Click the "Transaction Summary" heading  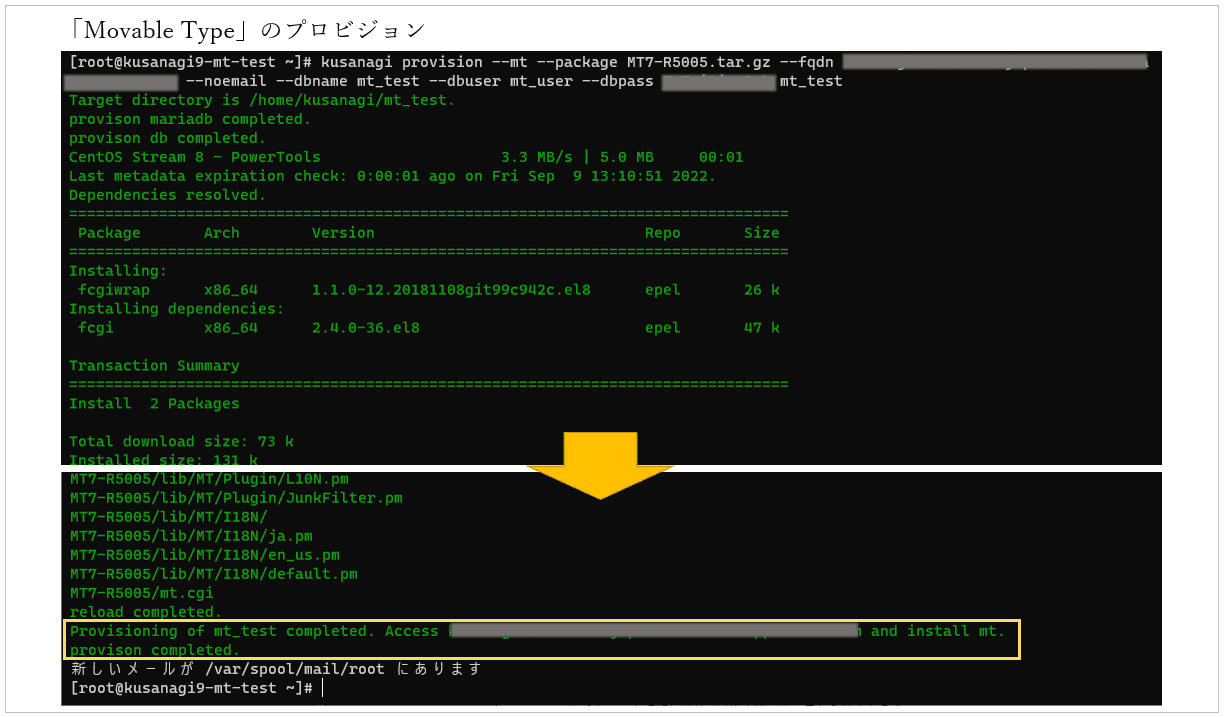tap(154, 366)
